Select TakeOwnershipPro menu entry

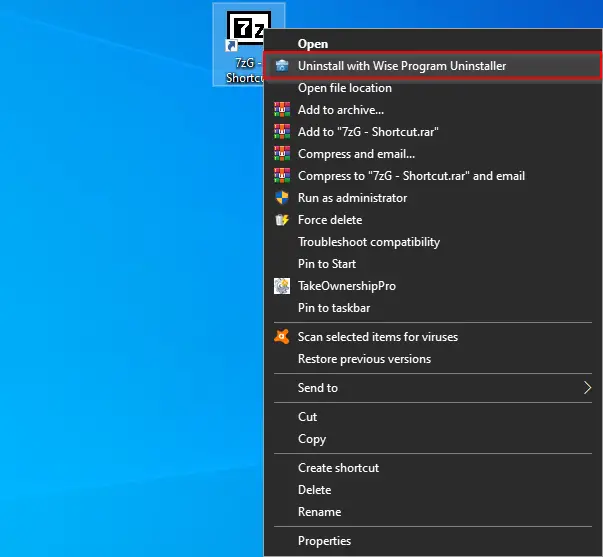point(433,286)
